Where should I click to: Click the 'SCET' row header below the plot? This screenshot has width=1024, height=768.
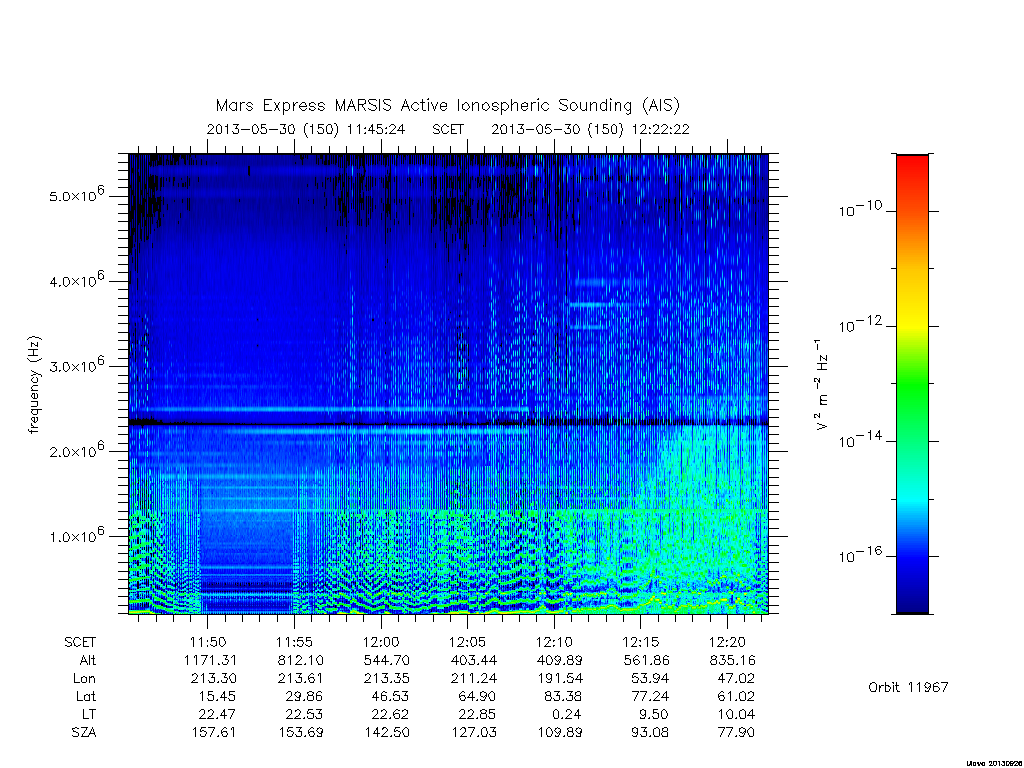click(80, 642)
